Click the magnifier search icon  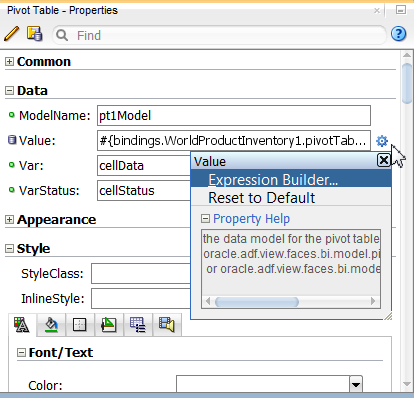pyautogui.click(x=62, y=35)
